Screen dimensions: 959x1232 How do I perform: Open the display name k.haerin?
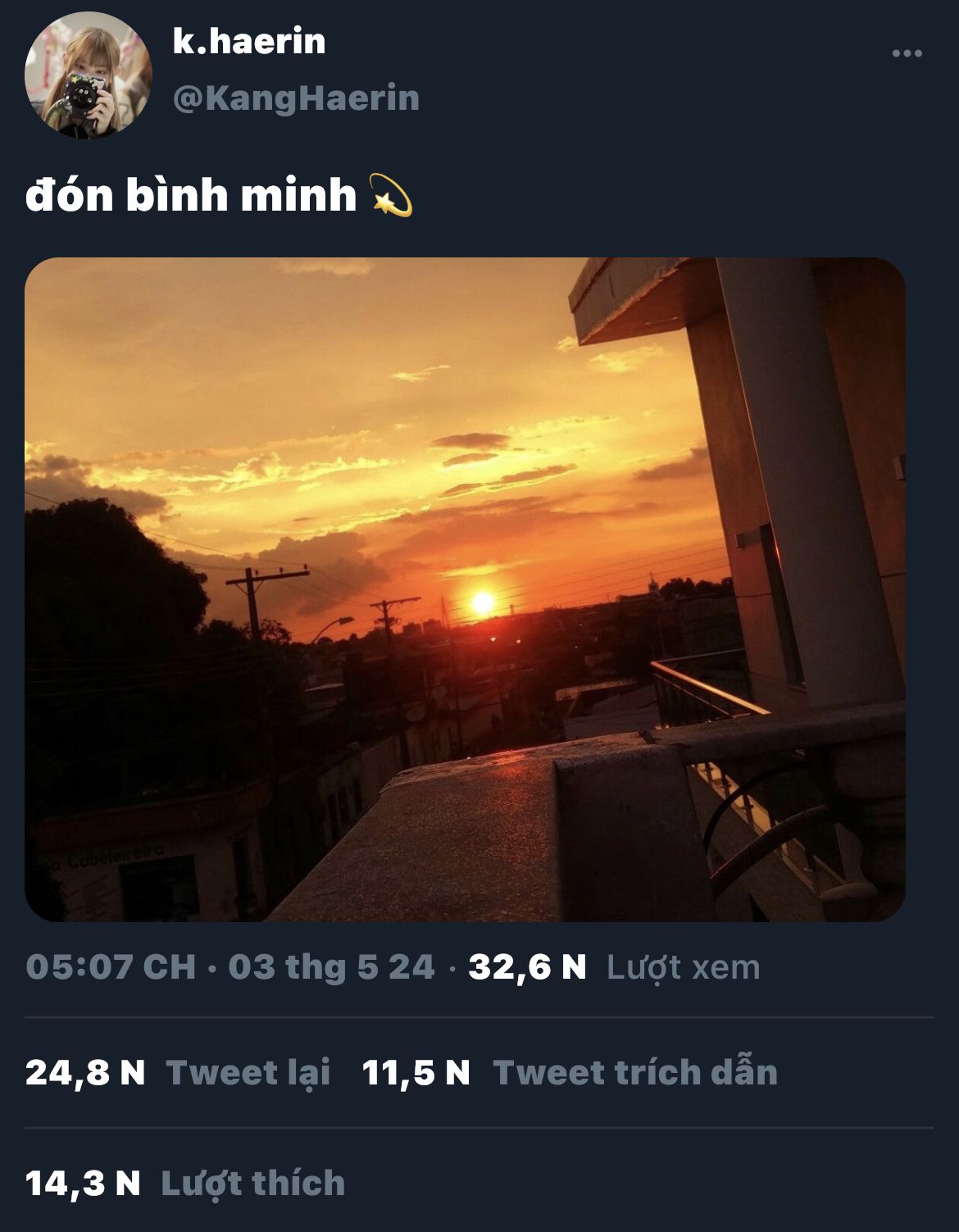pyautogui.click(x=249, y=40)
